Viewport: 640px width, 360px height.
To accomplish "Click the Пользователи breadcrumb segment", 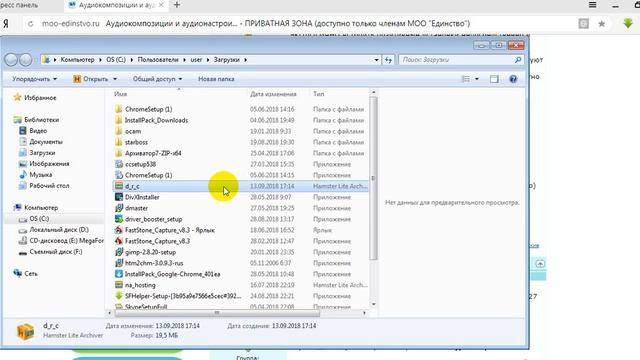I will coord(158,60).
